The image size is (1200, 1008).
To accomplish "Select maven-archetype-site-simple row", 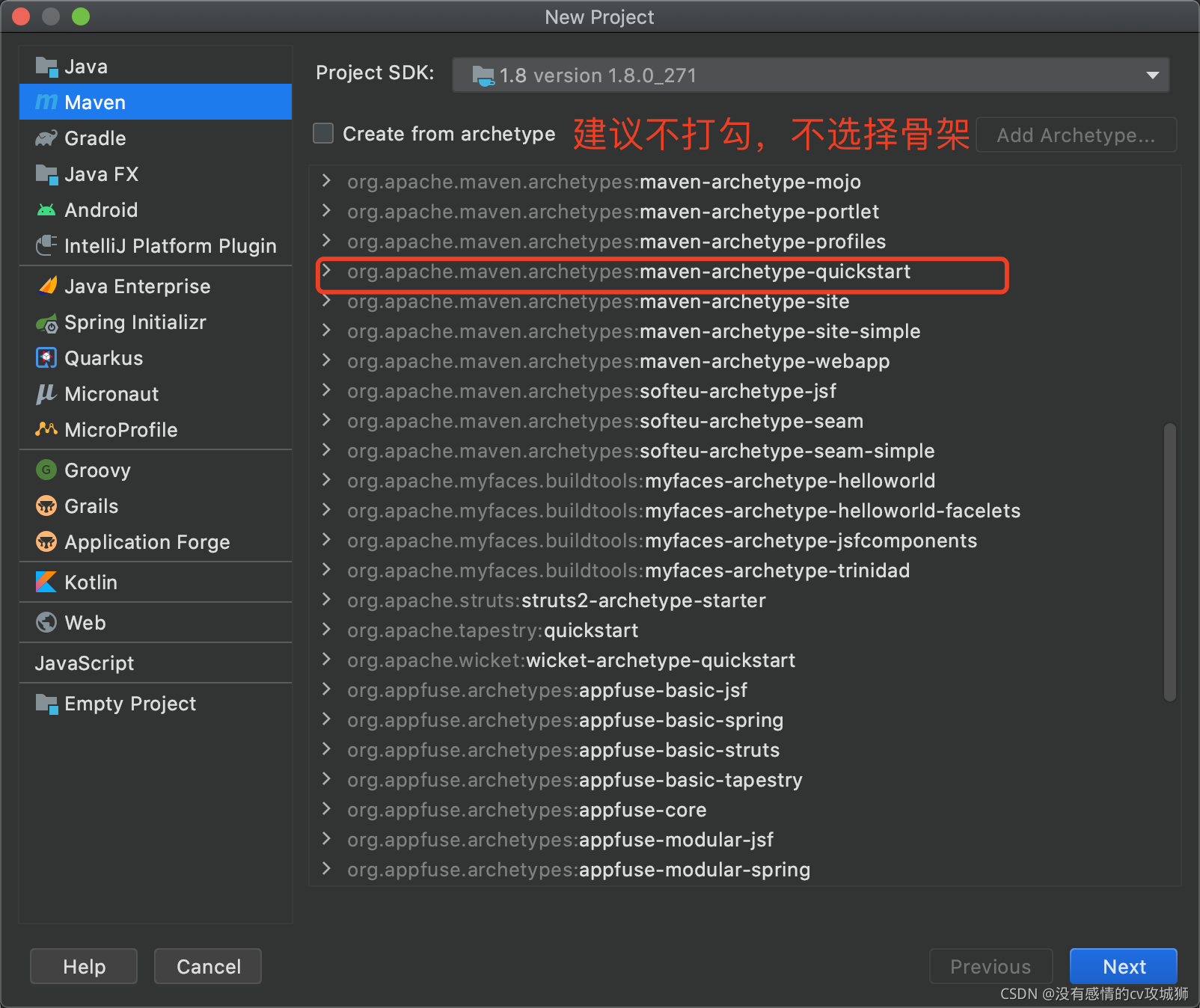I will 744,331.
